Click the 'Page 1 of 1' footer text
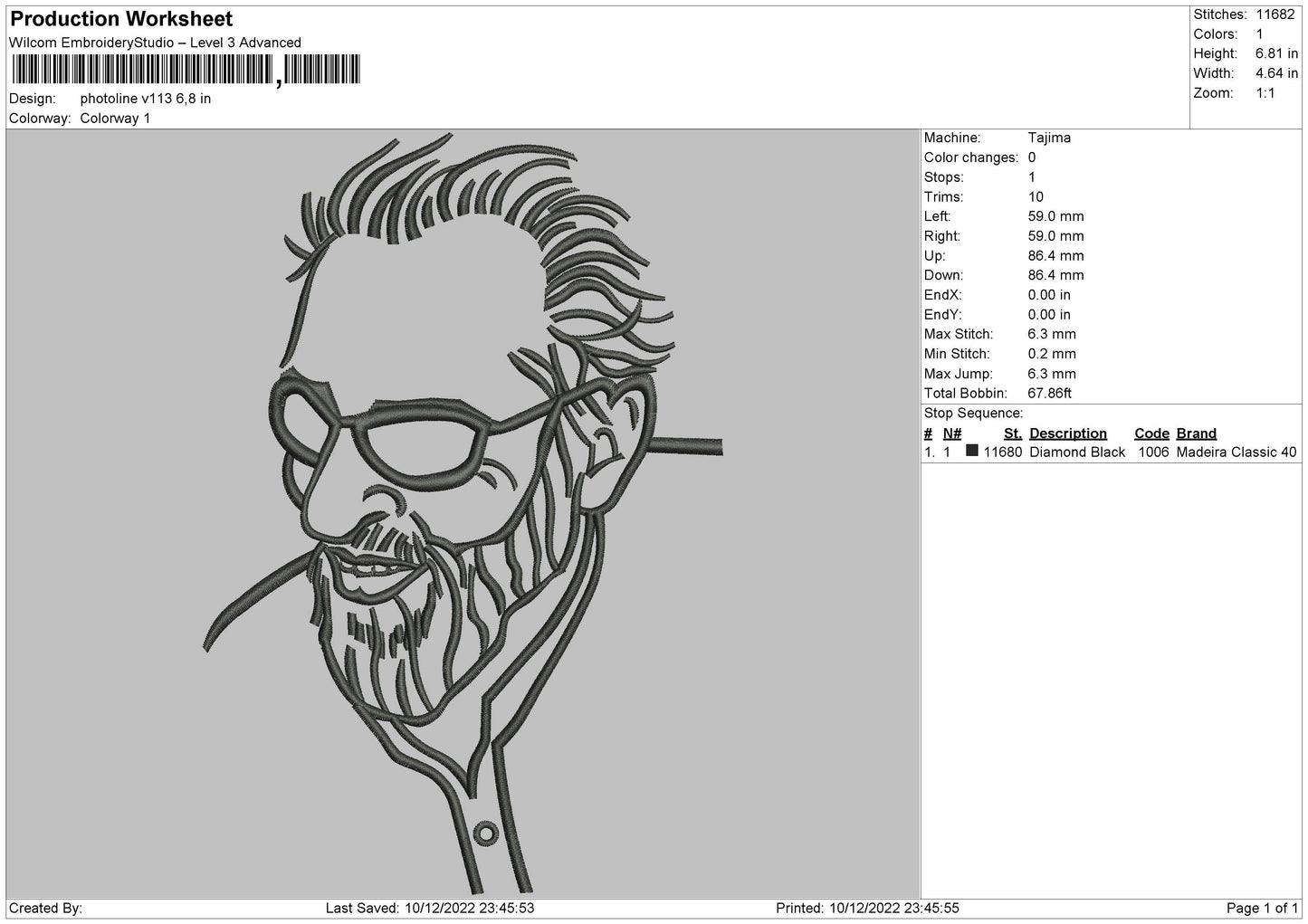 pos(1263,908)
